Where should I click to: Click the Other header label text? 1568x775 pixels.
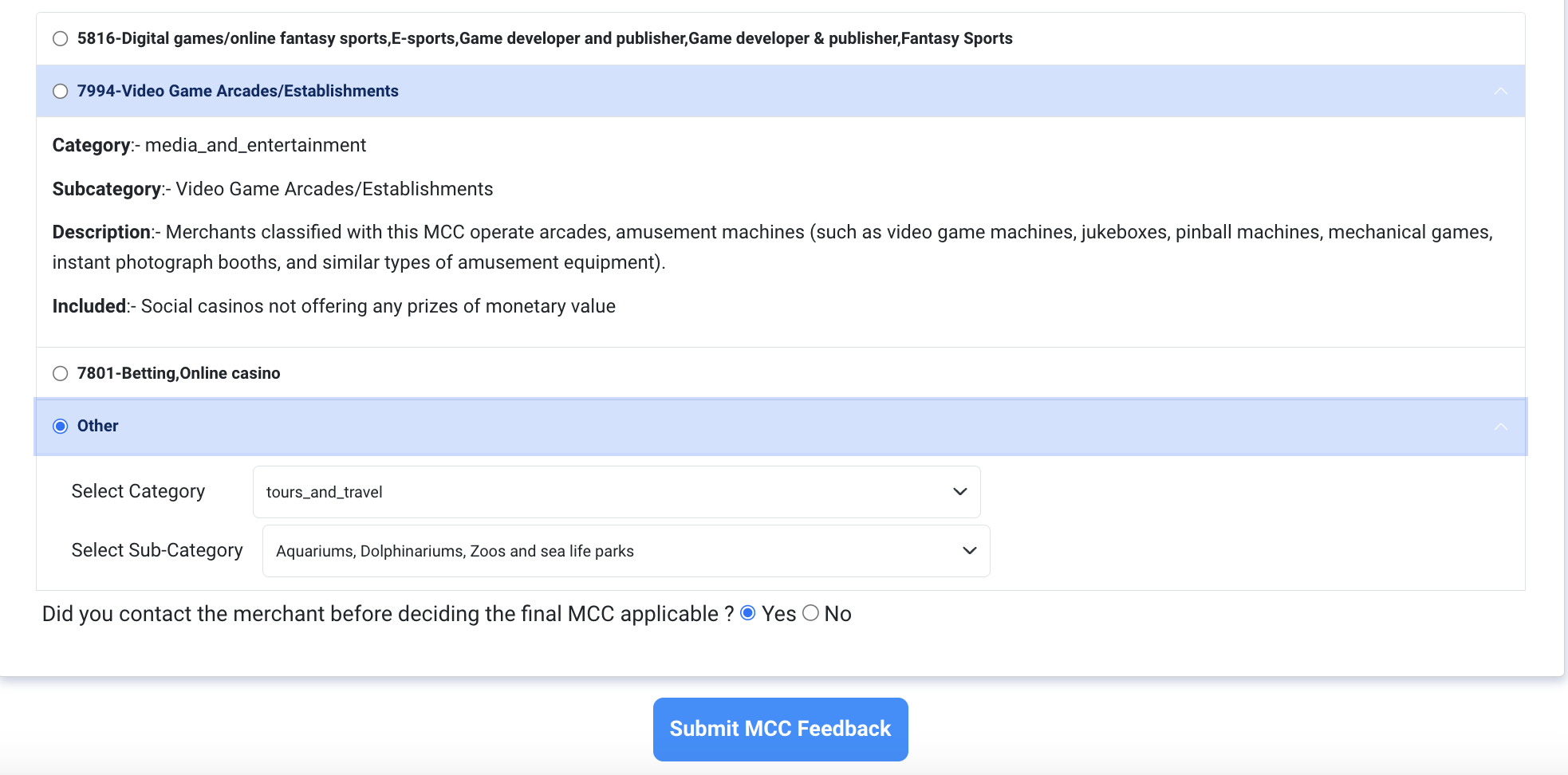point(97,427)
